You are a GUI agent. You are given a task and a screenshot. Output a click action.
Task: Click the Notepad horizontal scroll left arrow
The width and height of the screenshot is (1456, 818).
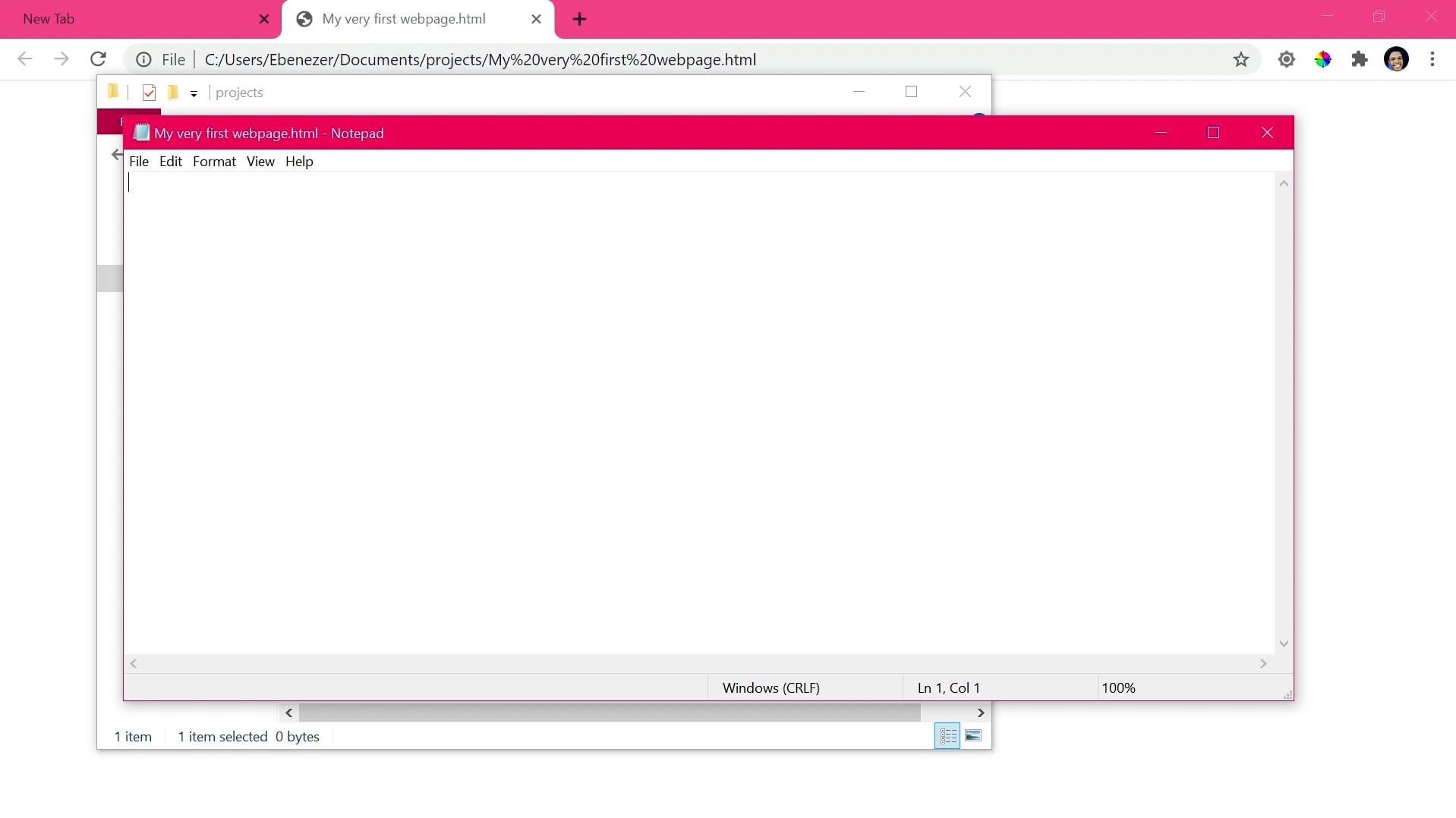[x=134, y=663]
